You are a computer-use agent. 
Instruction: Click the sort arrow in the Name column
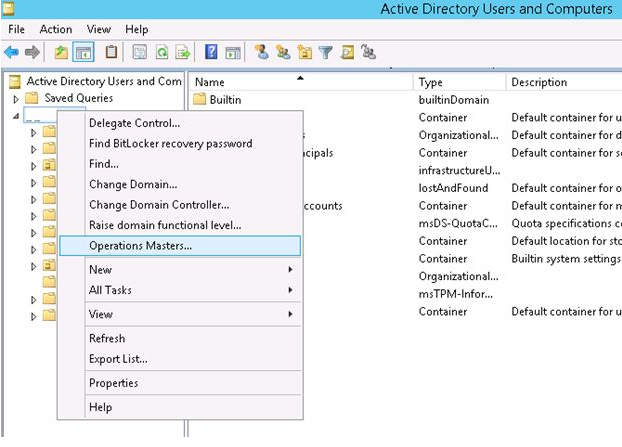point(300,78)
